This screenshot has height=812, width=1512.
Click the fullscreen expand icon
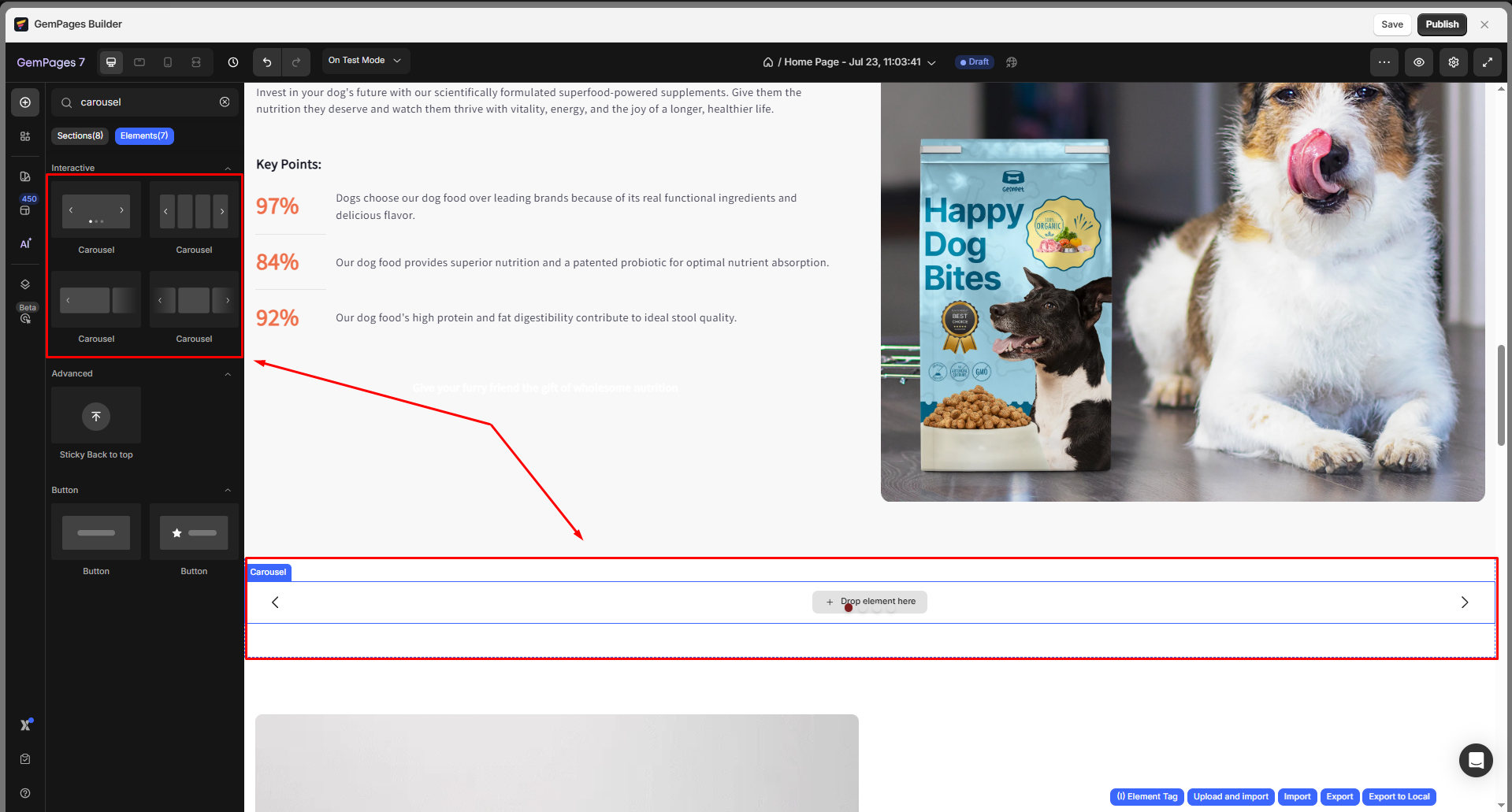coord(1487,62)
